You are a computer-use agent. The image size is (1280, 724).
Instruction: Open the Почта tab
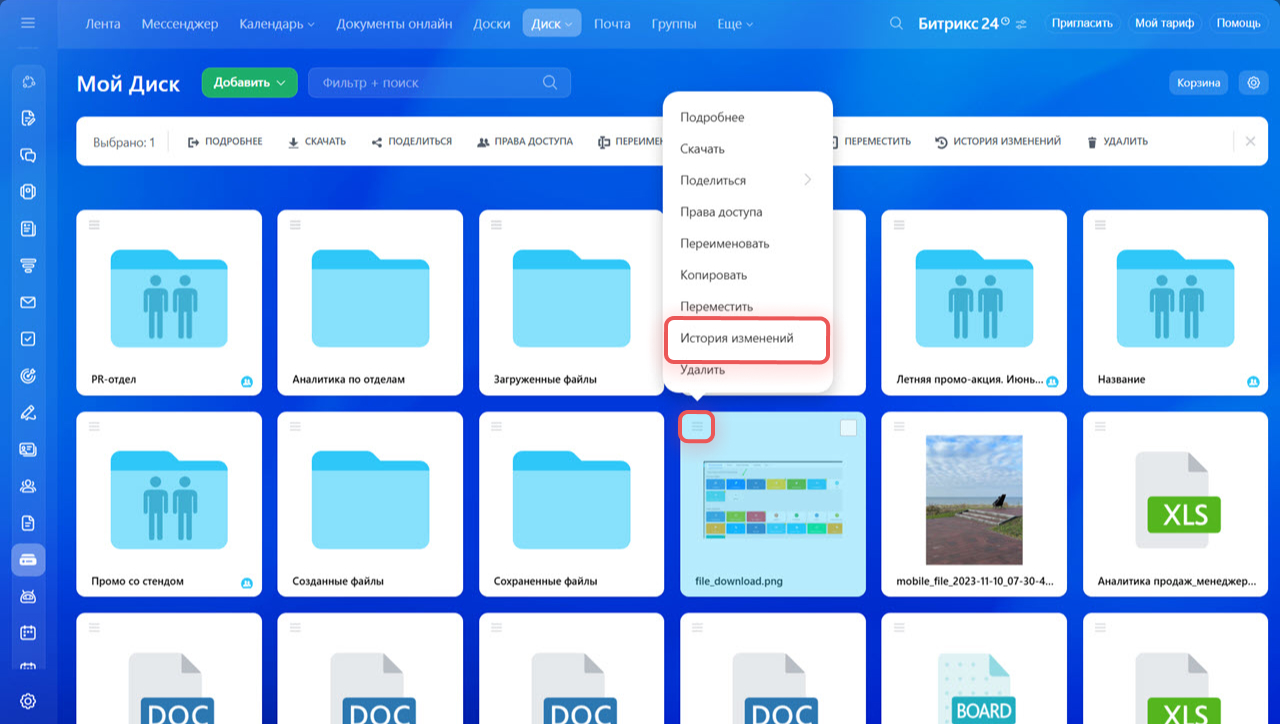tap(612, 23)
